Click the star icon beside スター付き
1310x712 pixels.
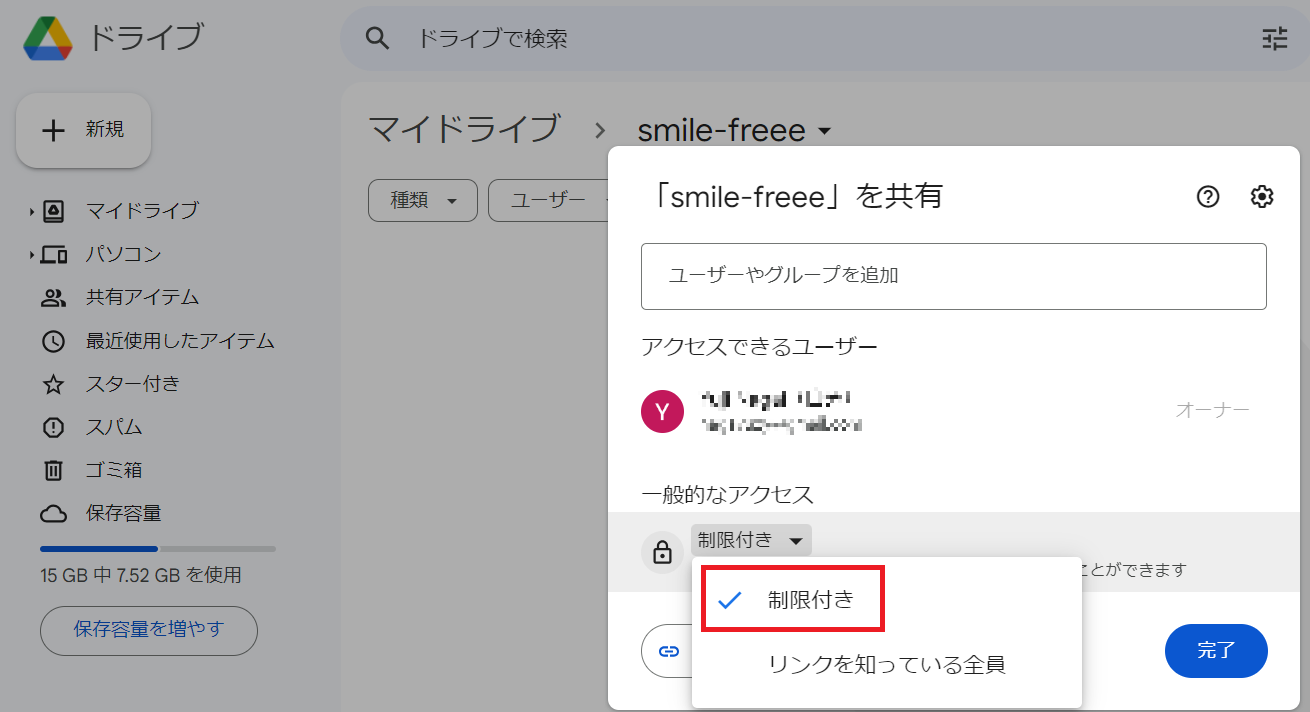[x=53, y=384]
